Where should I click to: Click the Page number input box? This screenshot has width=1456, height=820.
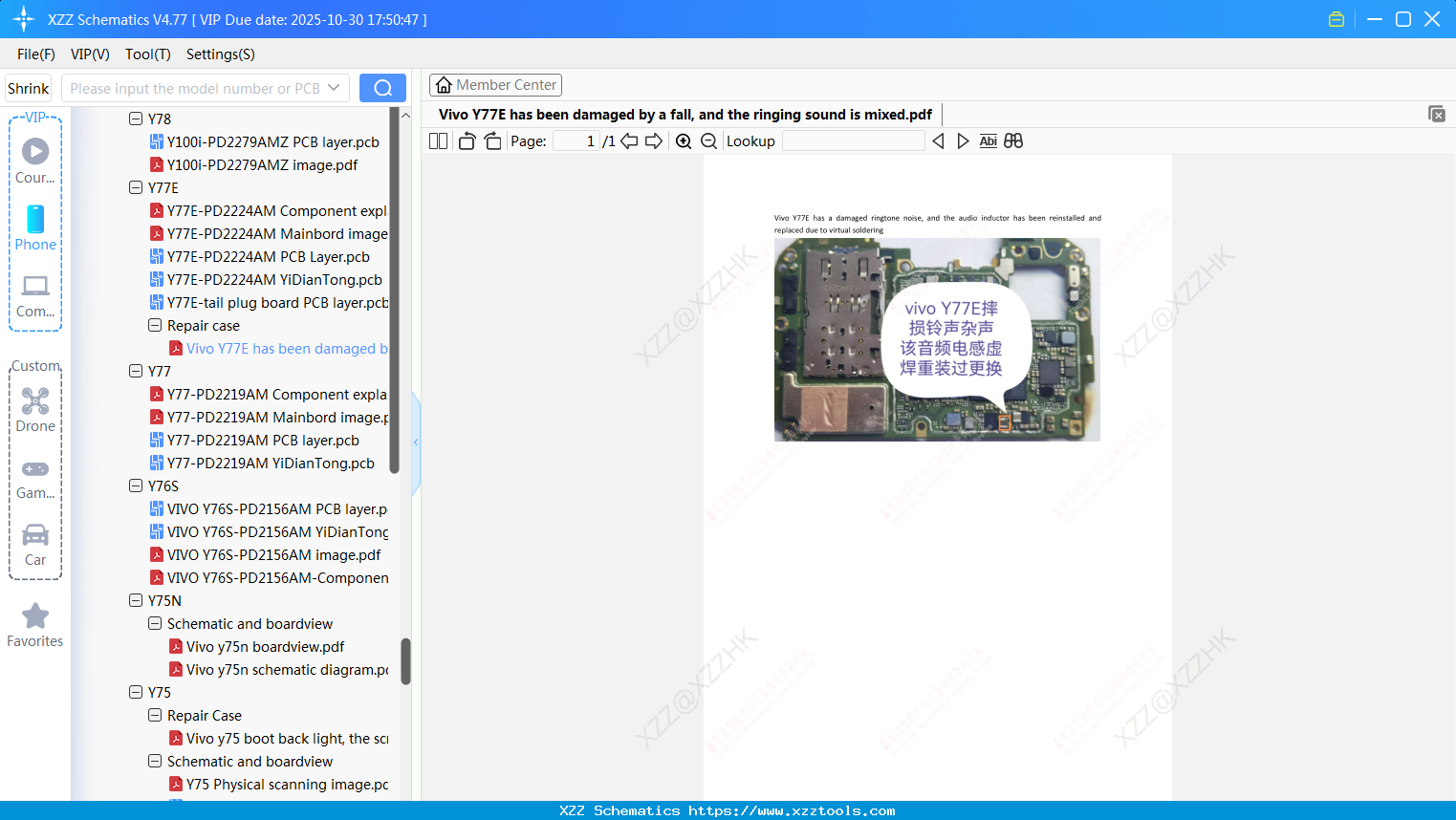coord(576,141)
